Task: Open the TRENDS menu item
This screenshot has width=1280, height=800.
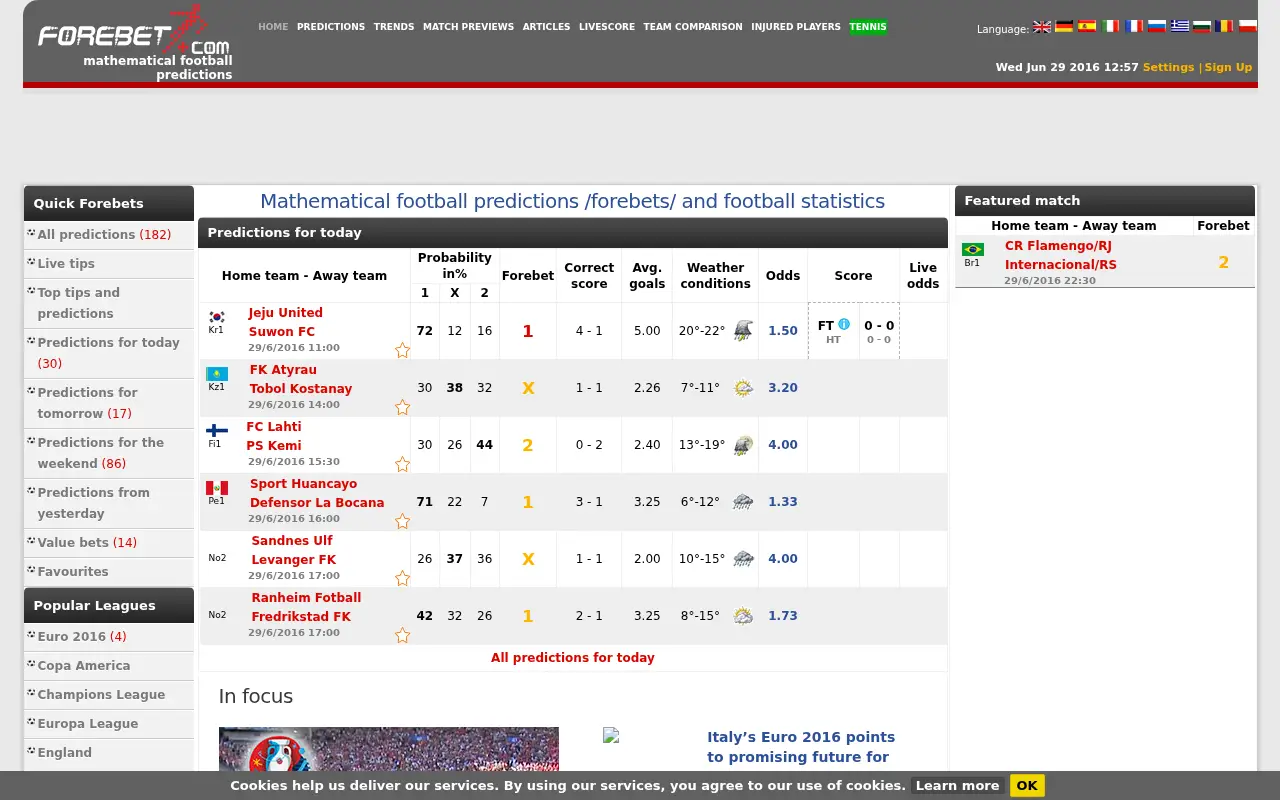Action: pyautogui.click(x=394, y=27)
